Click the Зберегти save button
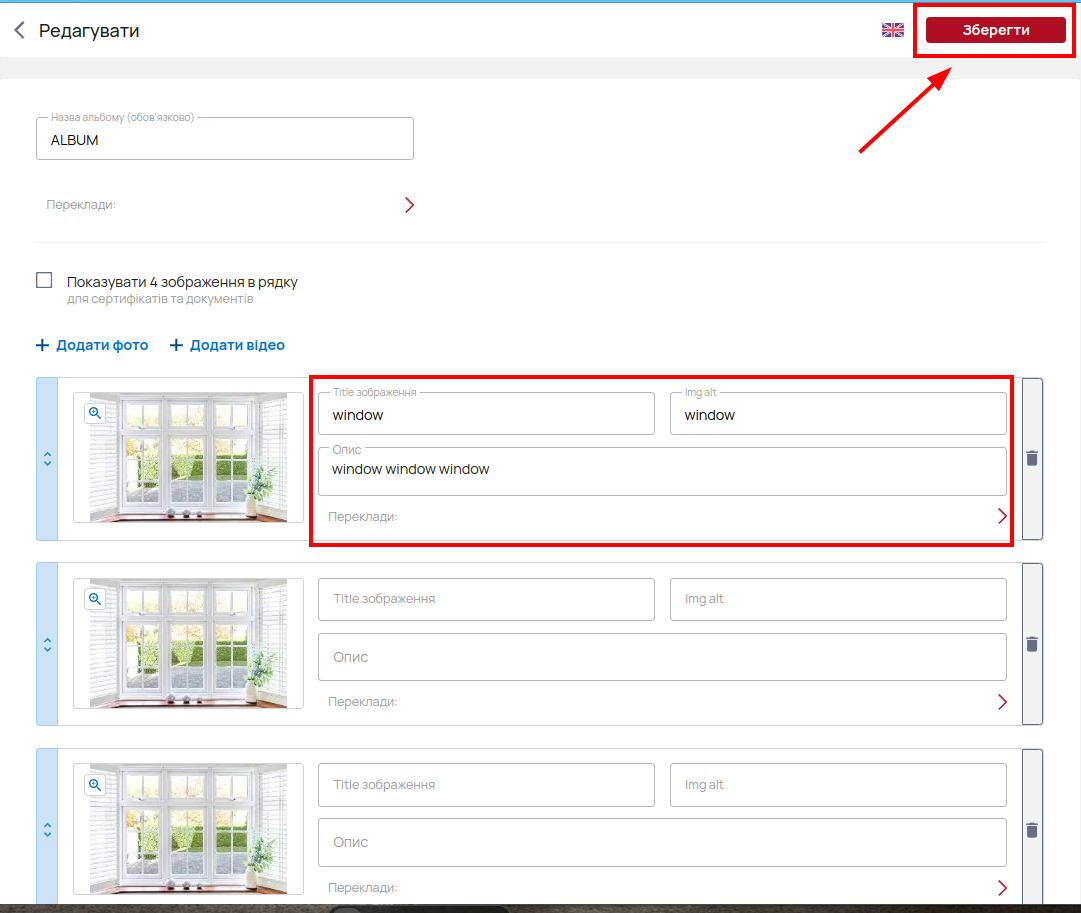Viewport: 1081px width, 913px height. [996, 30]
